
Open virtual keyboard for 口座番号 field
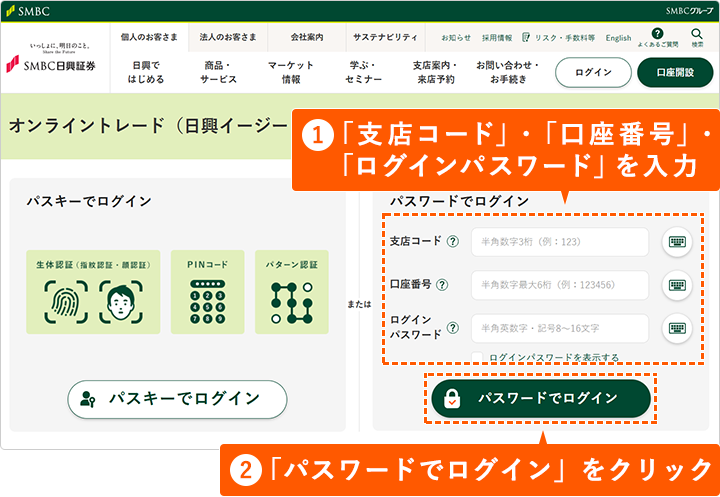677,285
